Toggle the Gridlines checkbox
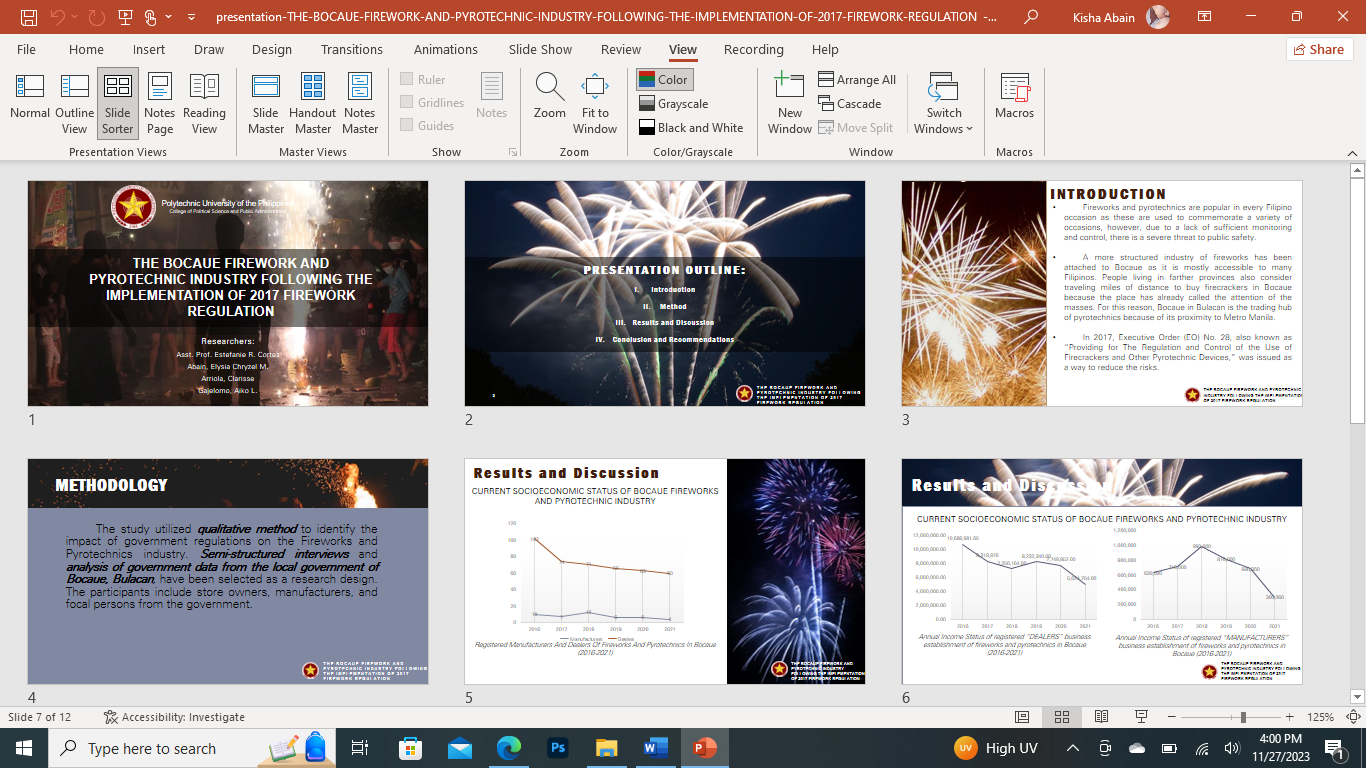The height and width of the screenshot is (768, 1366). tap(432, 102)
